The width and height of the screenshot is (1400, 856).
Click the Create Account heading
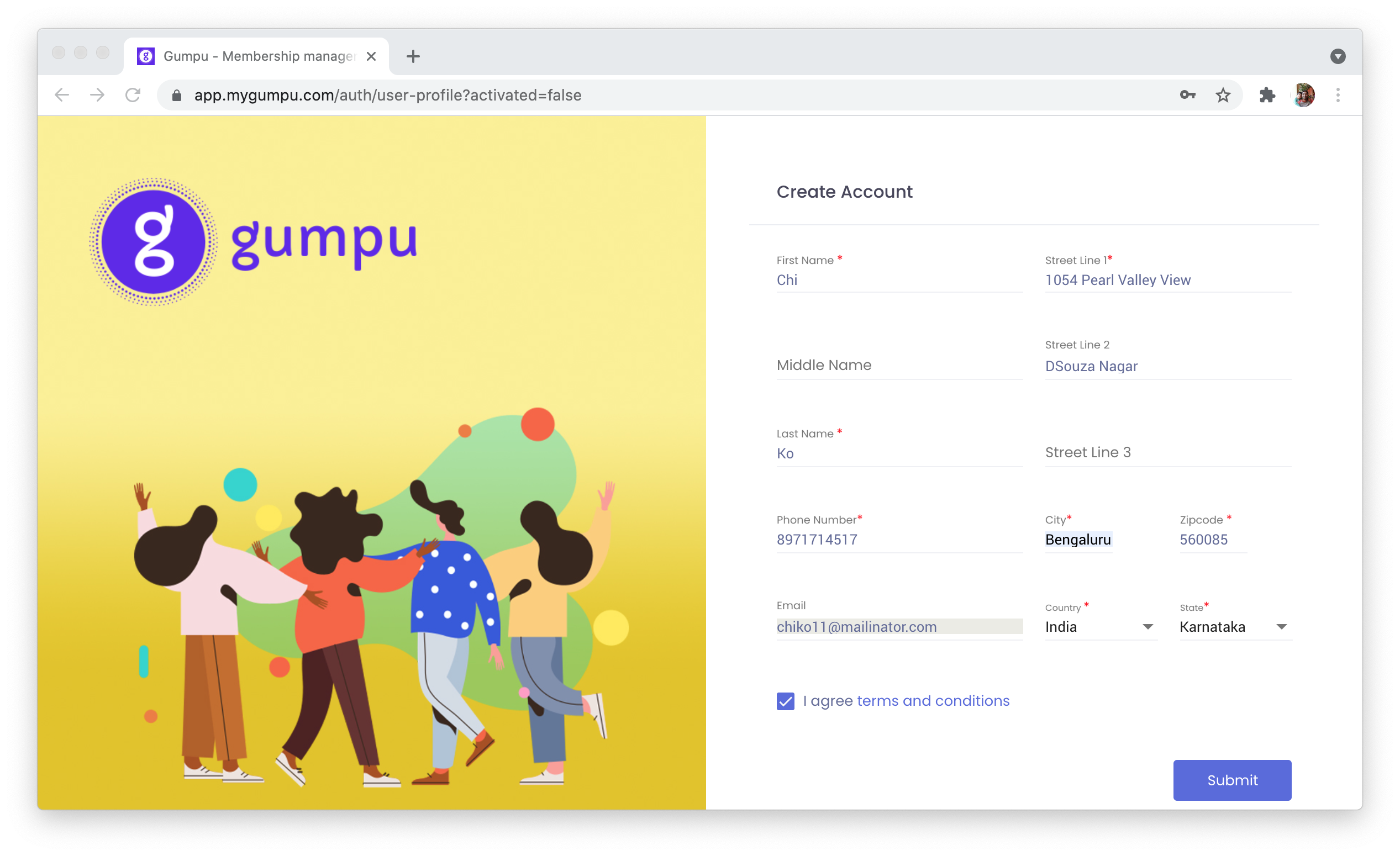click(x=844, y=192)
